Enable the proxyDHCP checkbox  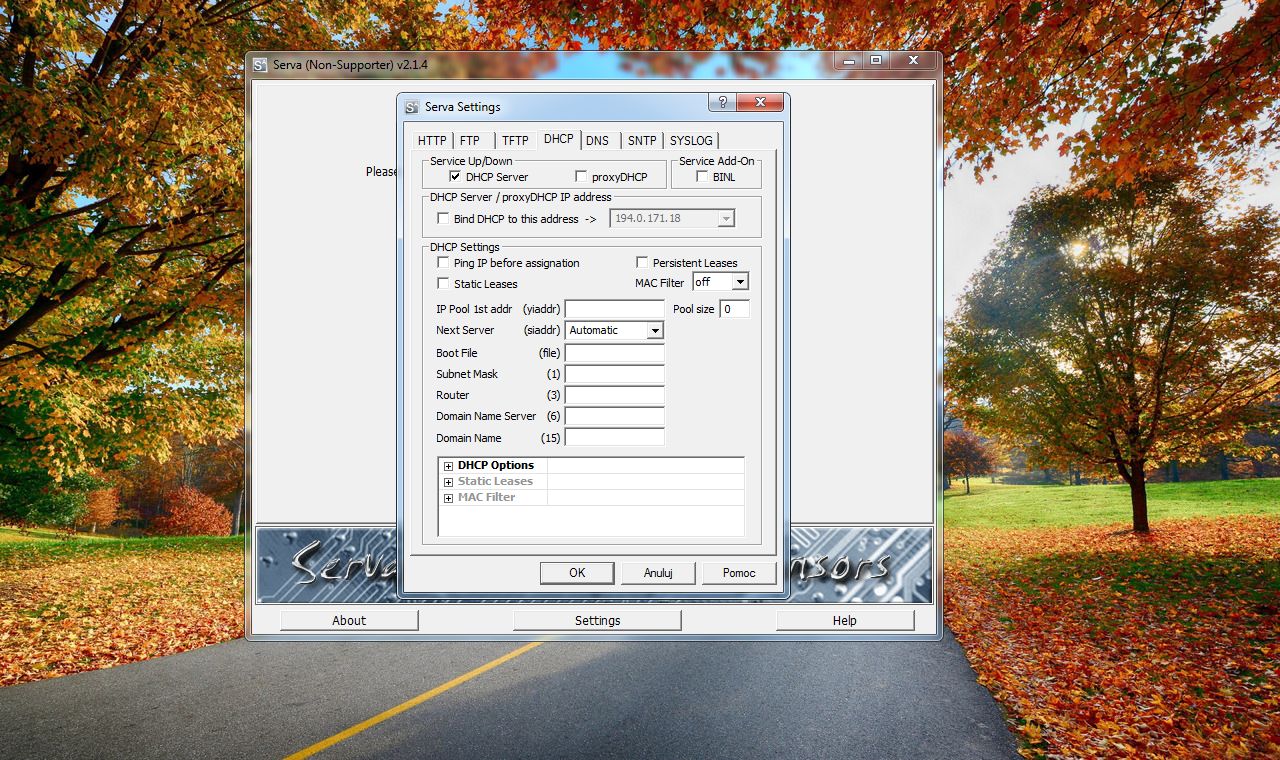[581, 177]
